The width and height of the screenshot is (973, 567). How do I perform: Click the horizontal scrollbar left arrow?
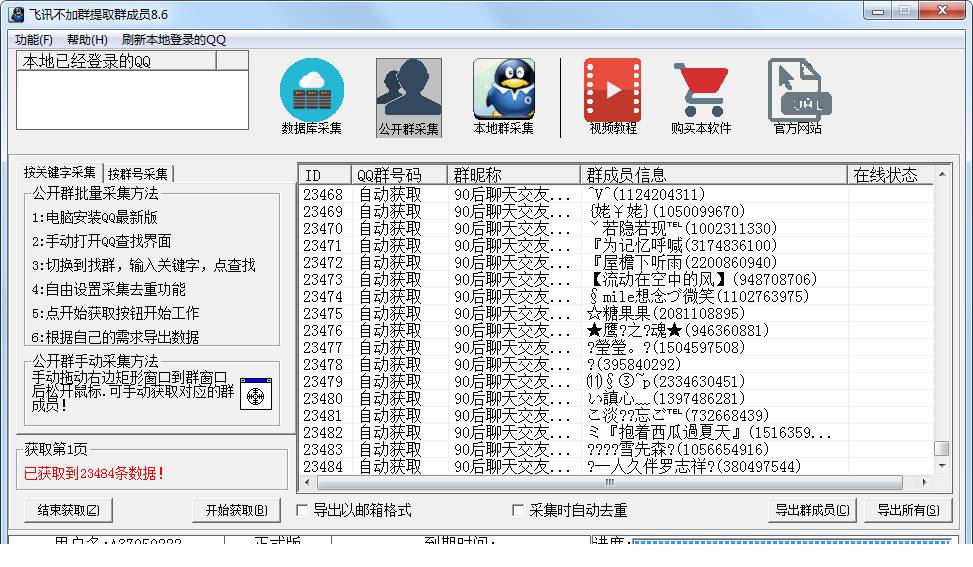[307, 482]
